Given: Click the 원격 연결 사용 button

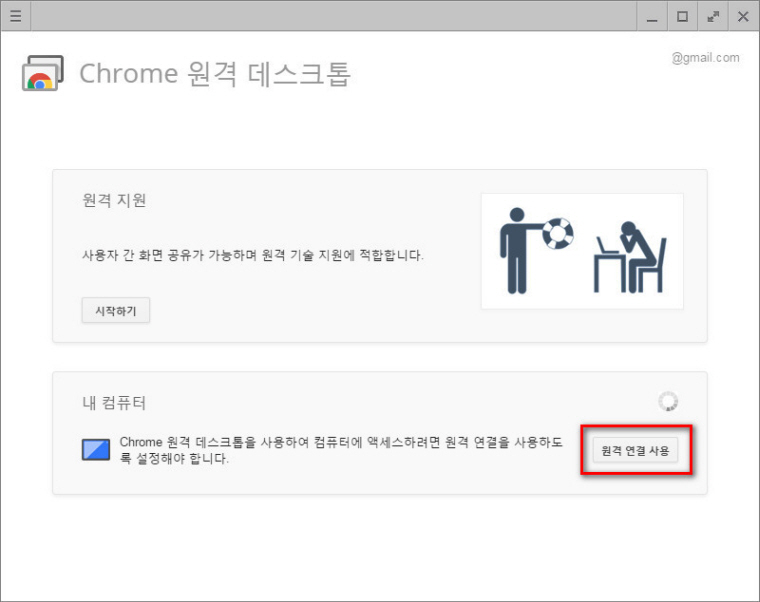Looking at the screenshot, I should point(635,451).
